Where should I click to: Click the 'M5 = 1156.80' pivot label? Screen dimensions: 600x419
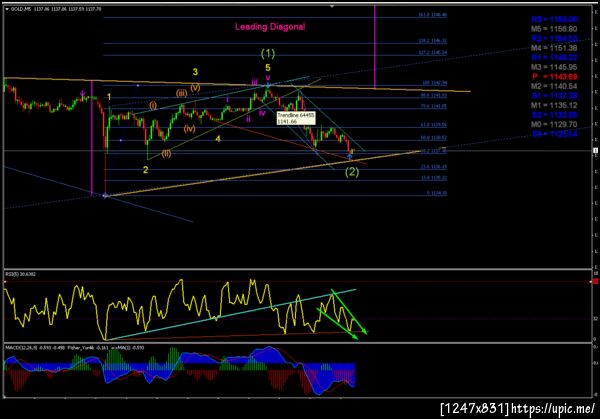(x=554, y=29)
